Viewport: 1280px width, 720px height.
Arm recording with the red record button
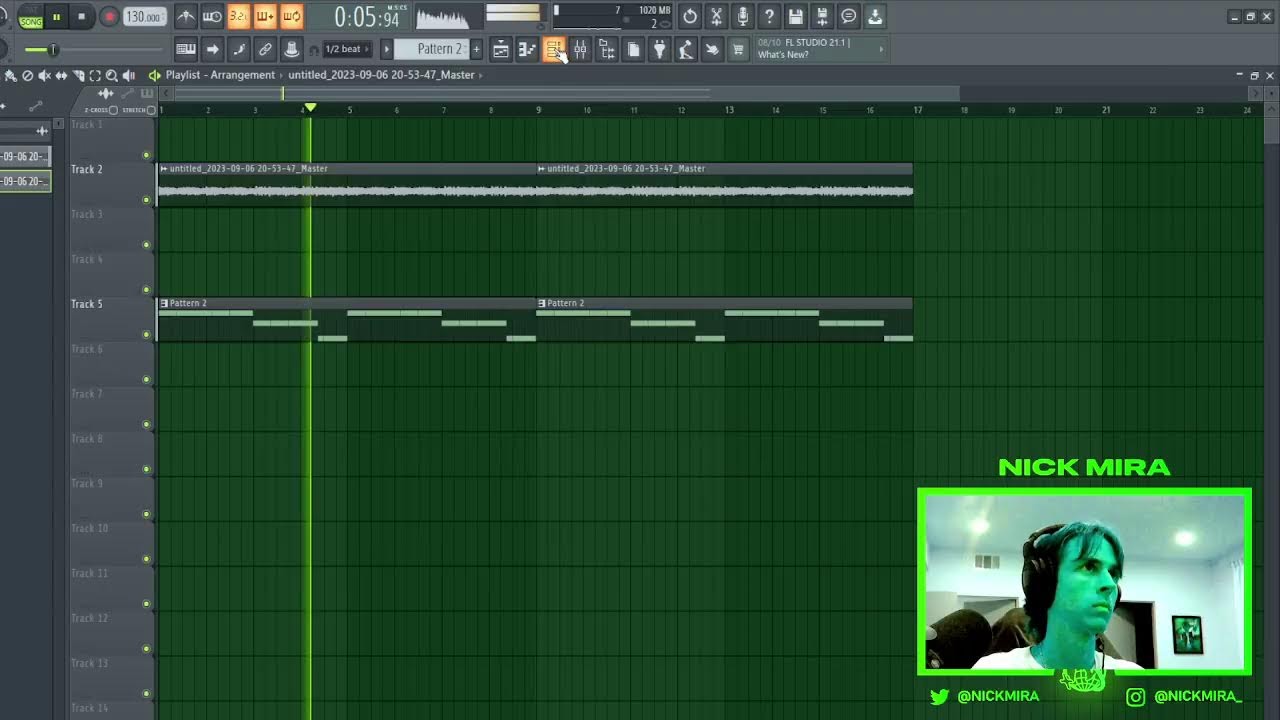coord(109,17)
